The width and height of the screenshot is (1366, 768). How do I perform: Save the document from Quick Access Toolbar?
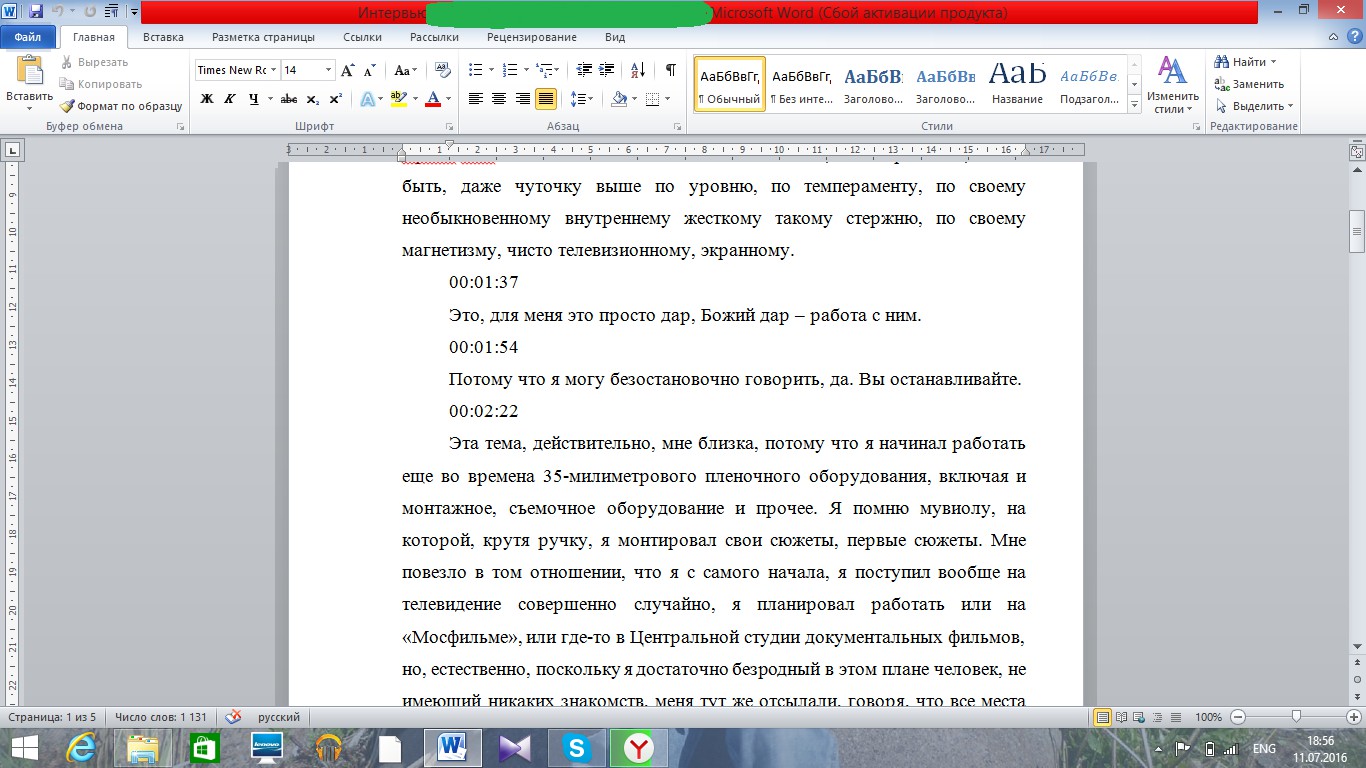point(36,12)
